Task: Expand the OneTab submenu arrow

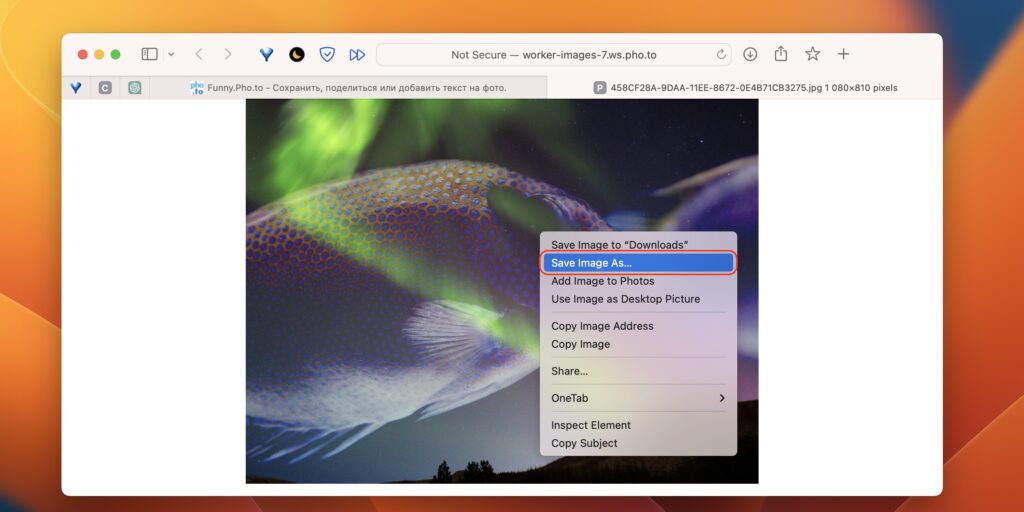Action: click(722, 398)
